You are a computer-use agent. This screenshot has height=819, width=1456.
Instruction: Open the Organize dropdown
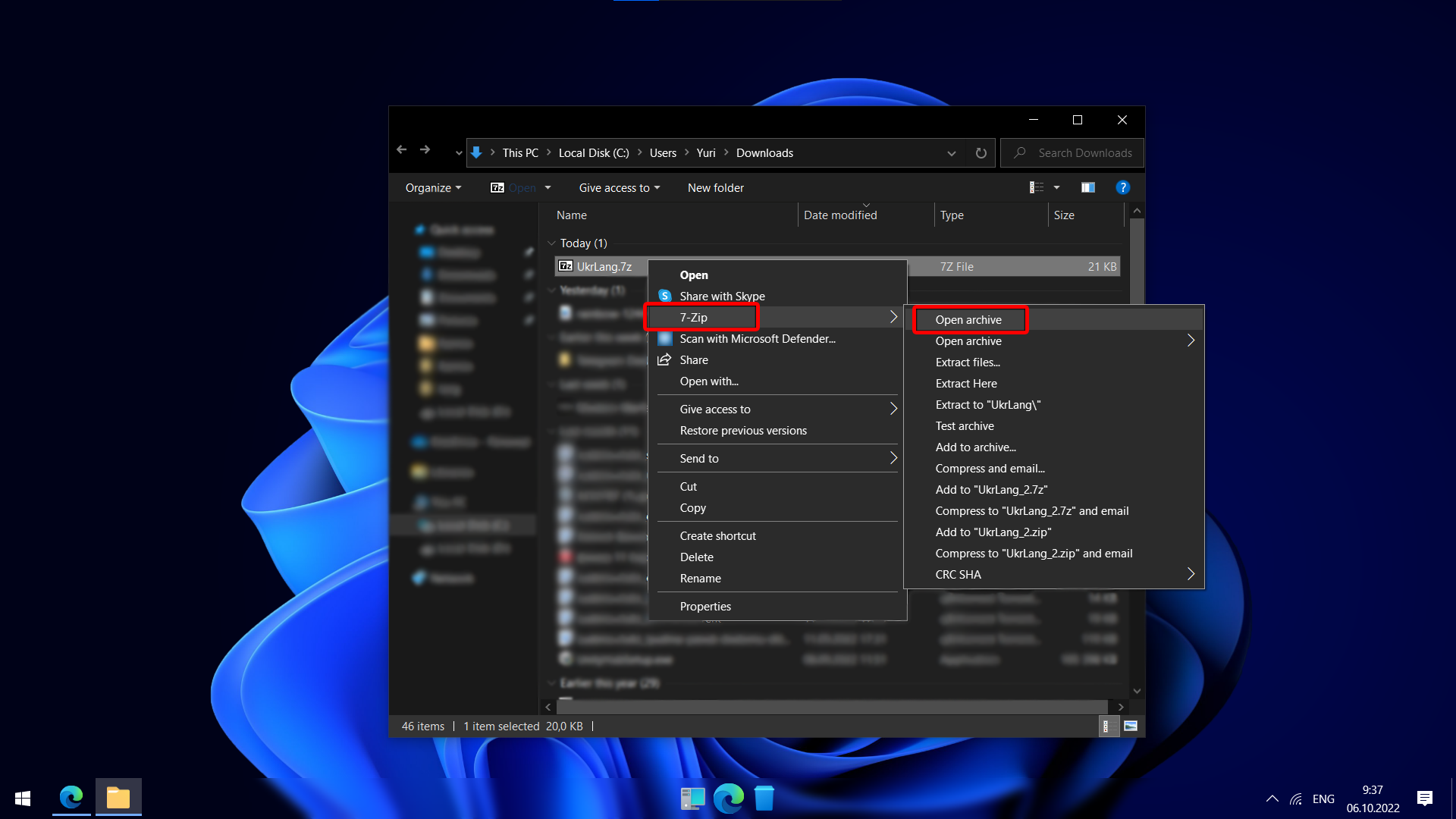433,187
